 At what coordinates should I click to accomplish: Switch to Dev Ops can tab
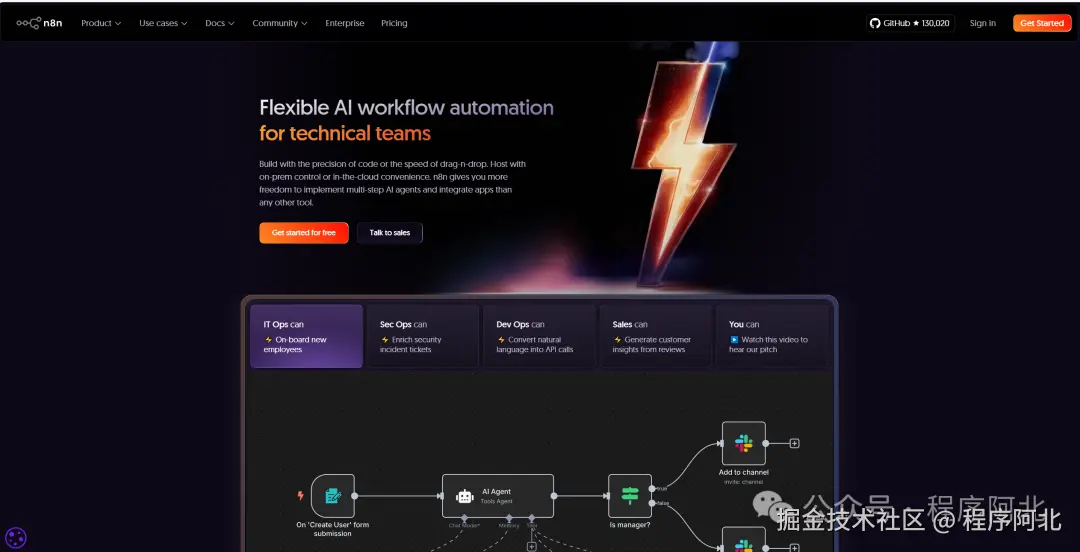pos(539,336)
